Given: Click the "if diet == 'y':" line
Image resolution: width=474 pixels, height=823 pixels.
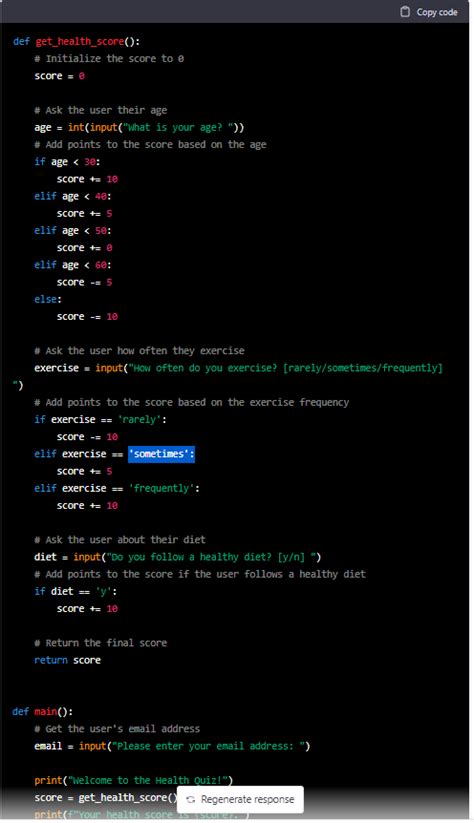Looking at the screenshot, I should coord(76,591).
